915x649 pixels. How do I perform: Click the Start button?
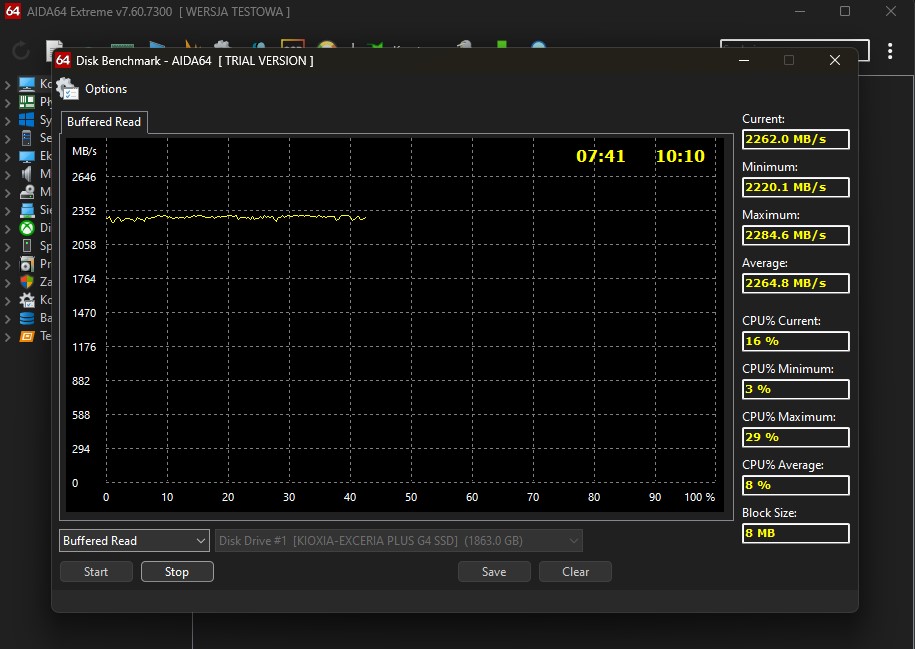(96, 572)
